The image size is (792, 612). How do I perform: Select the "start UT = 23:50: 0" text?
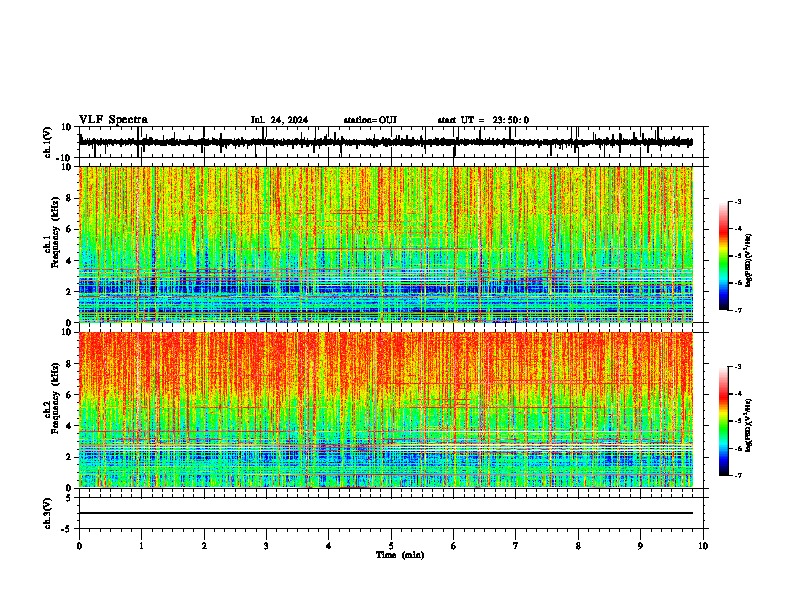[483, 120]
